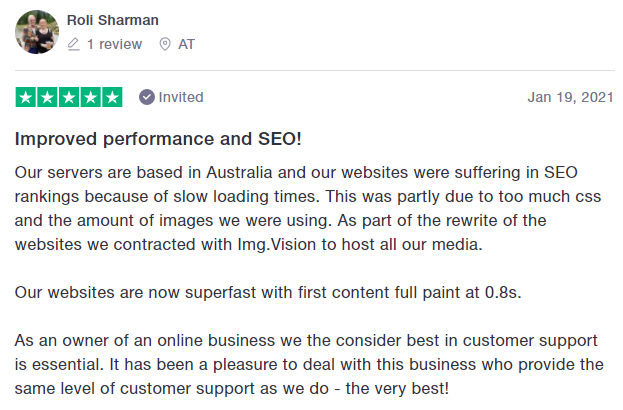Click the verified checkmark badge icon
623x410 pixels.
tap(147, 97)
